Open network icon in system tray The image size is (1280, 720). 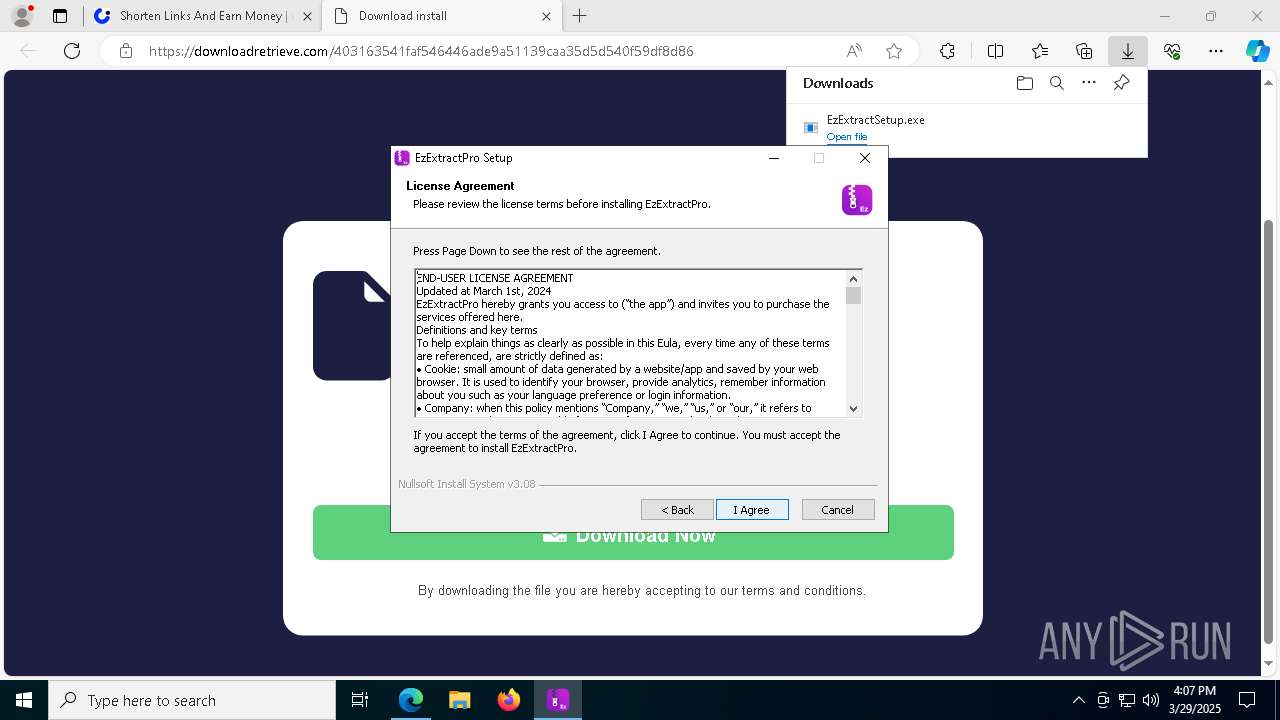[1127, 700]
